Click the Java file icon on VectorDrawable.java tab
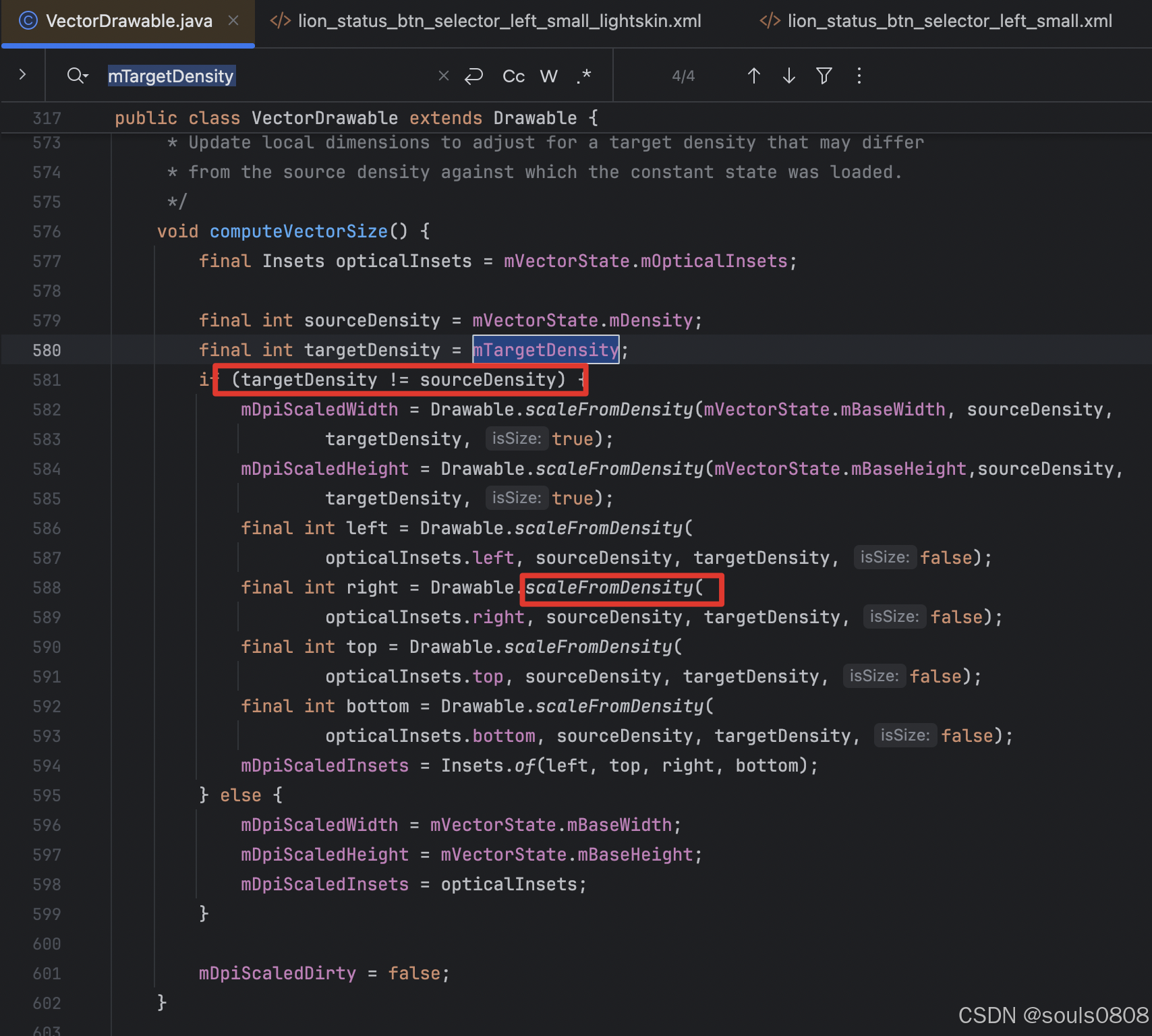The height and width of the screenshot is (1036, 1152). coord(27,20)
